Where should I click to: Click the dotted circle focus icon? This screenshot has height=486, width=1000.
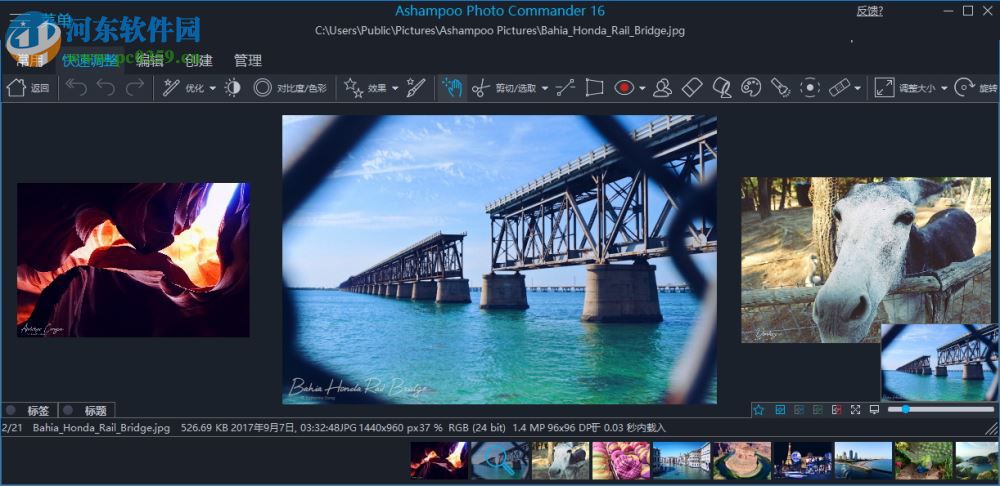click(x=810, y=88)
